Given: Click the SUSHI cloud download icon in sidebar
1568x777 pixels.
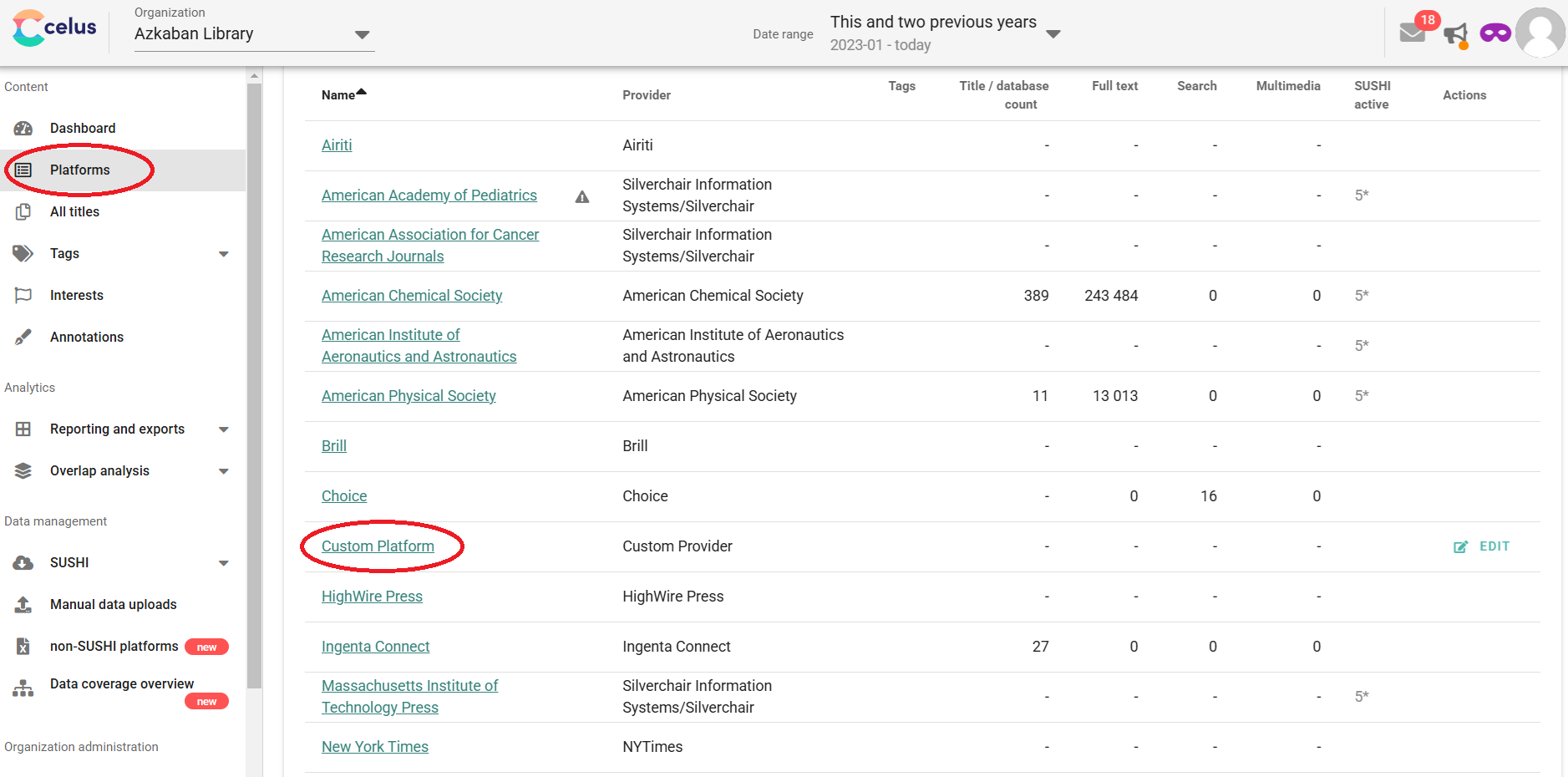Looking at the screenshot, I should click(23, 563).
